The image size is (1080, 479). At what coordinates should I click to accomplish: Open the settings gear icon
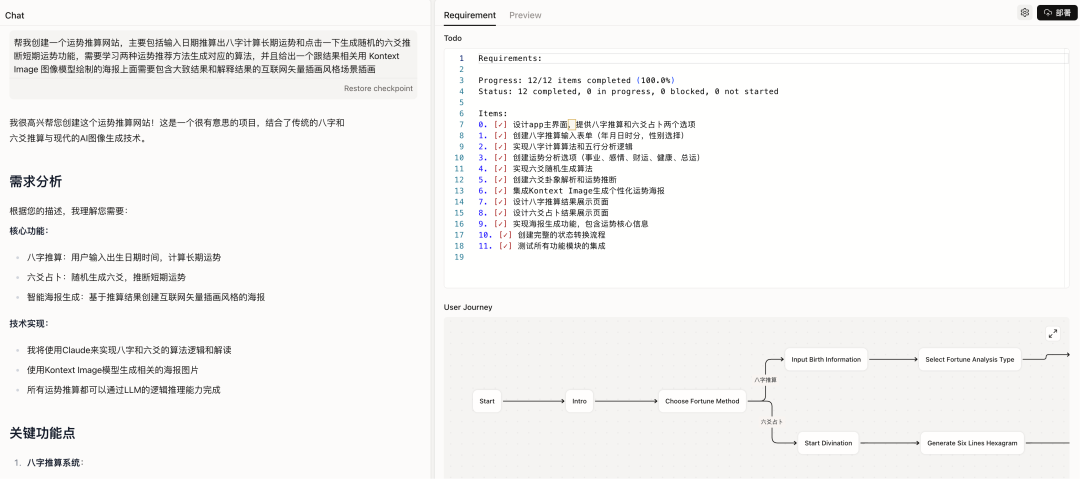pos(1024,12)
